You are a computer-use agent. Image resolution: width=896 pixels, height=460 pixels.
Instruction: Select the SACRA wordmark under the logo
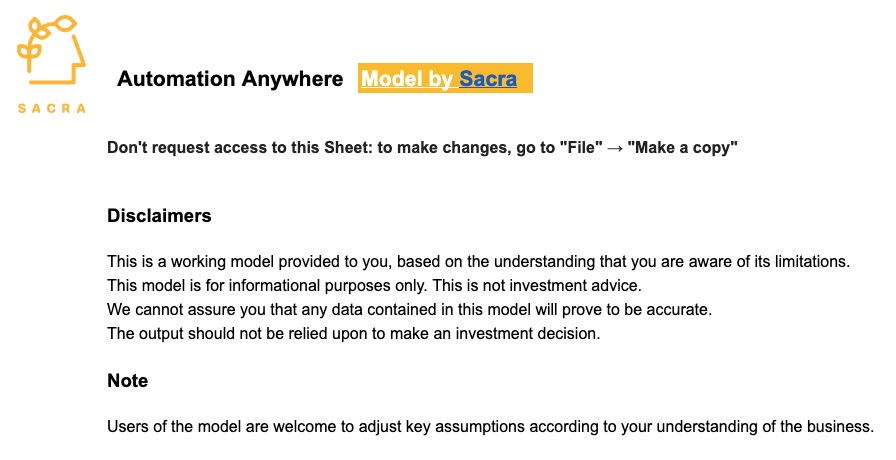[51, 109]
